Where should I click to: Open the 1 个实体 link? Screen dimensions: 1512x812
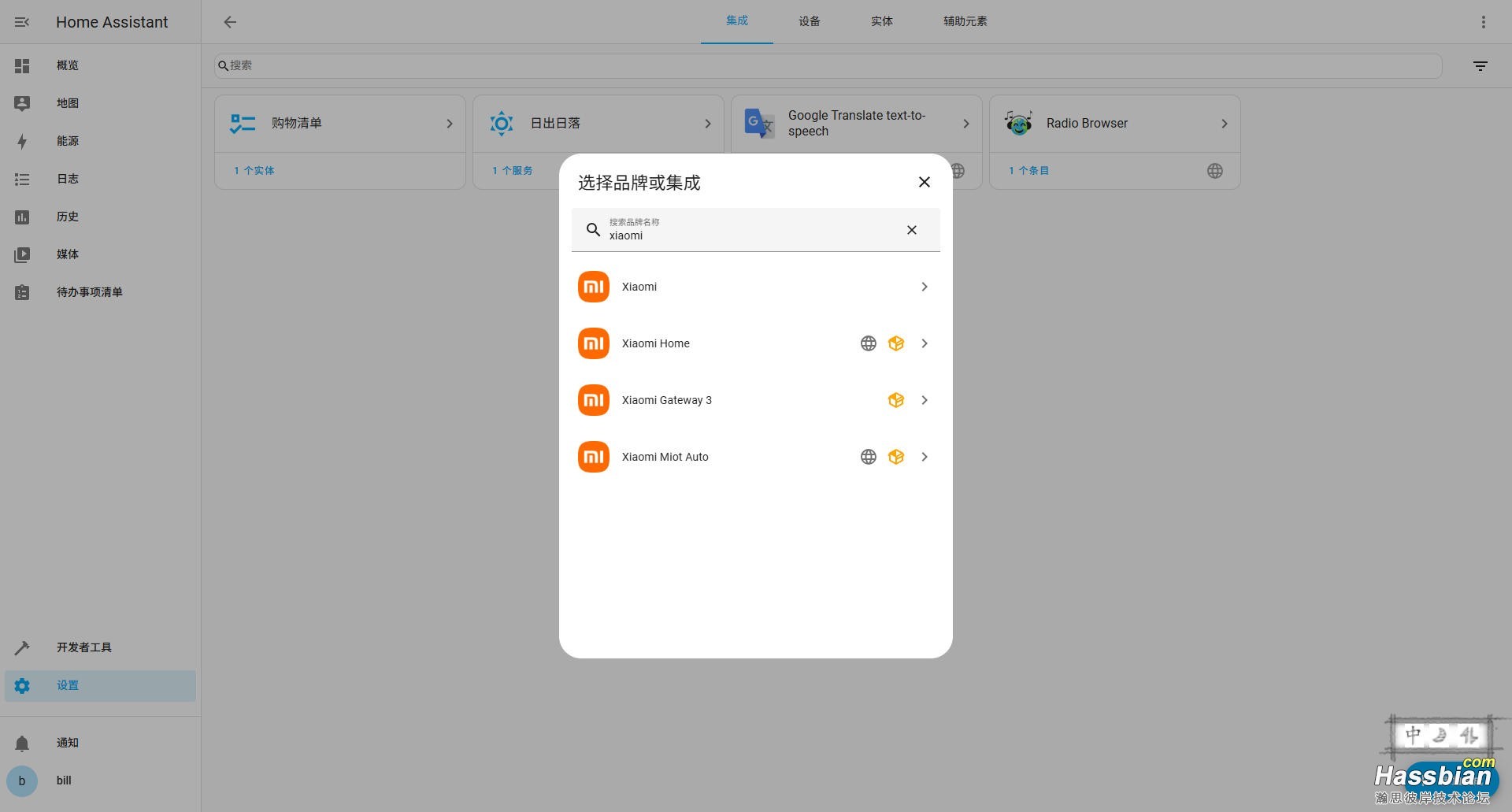(x=254, y=171)
